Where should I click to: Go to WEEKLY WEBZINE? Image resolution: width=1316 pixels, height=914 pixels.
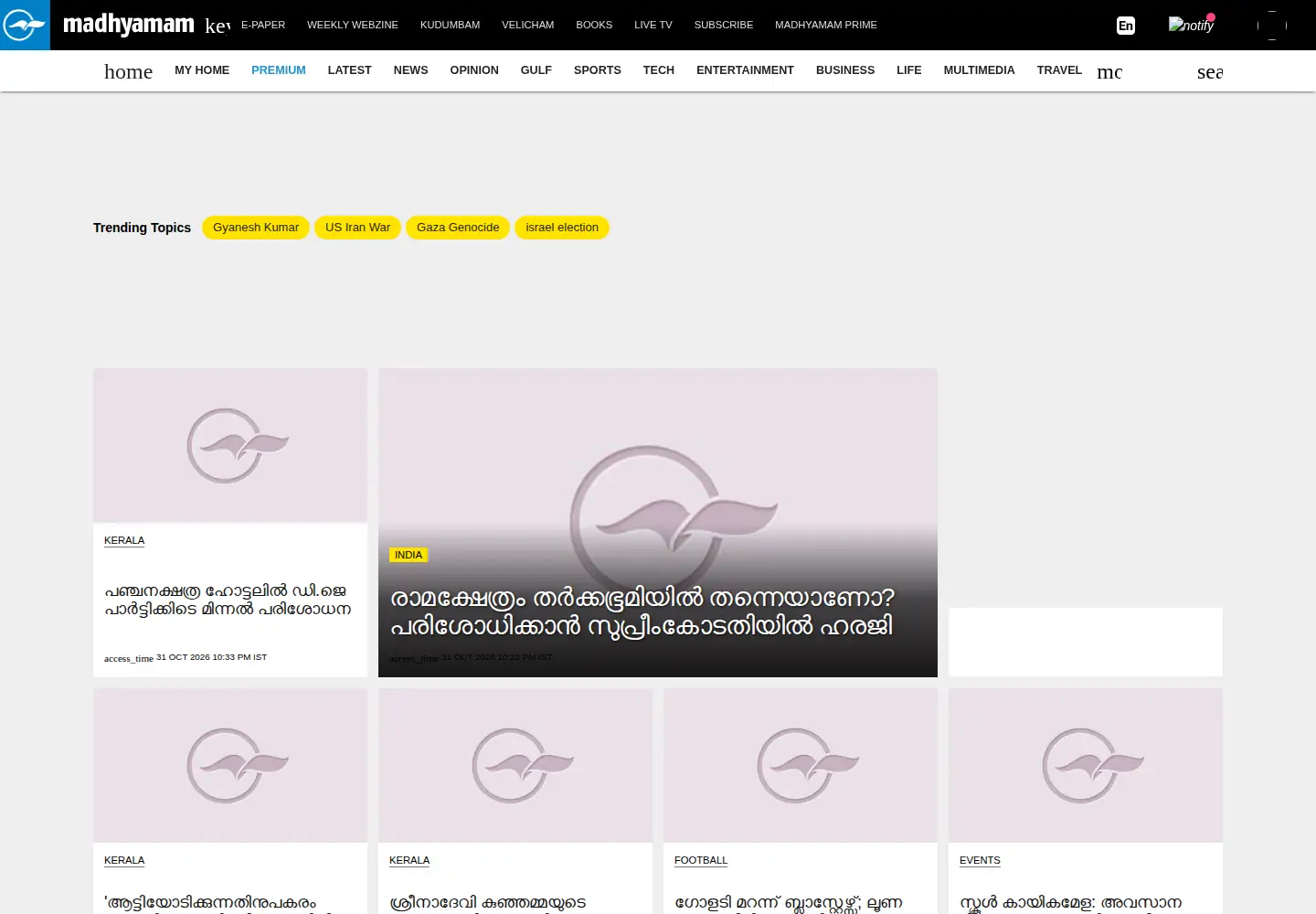353,25
